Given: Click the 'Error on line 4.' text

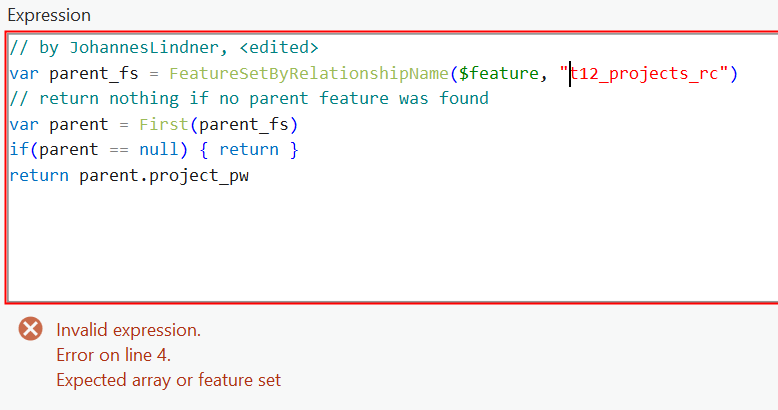Looking at the screenshot, I should tap(113, 355).
